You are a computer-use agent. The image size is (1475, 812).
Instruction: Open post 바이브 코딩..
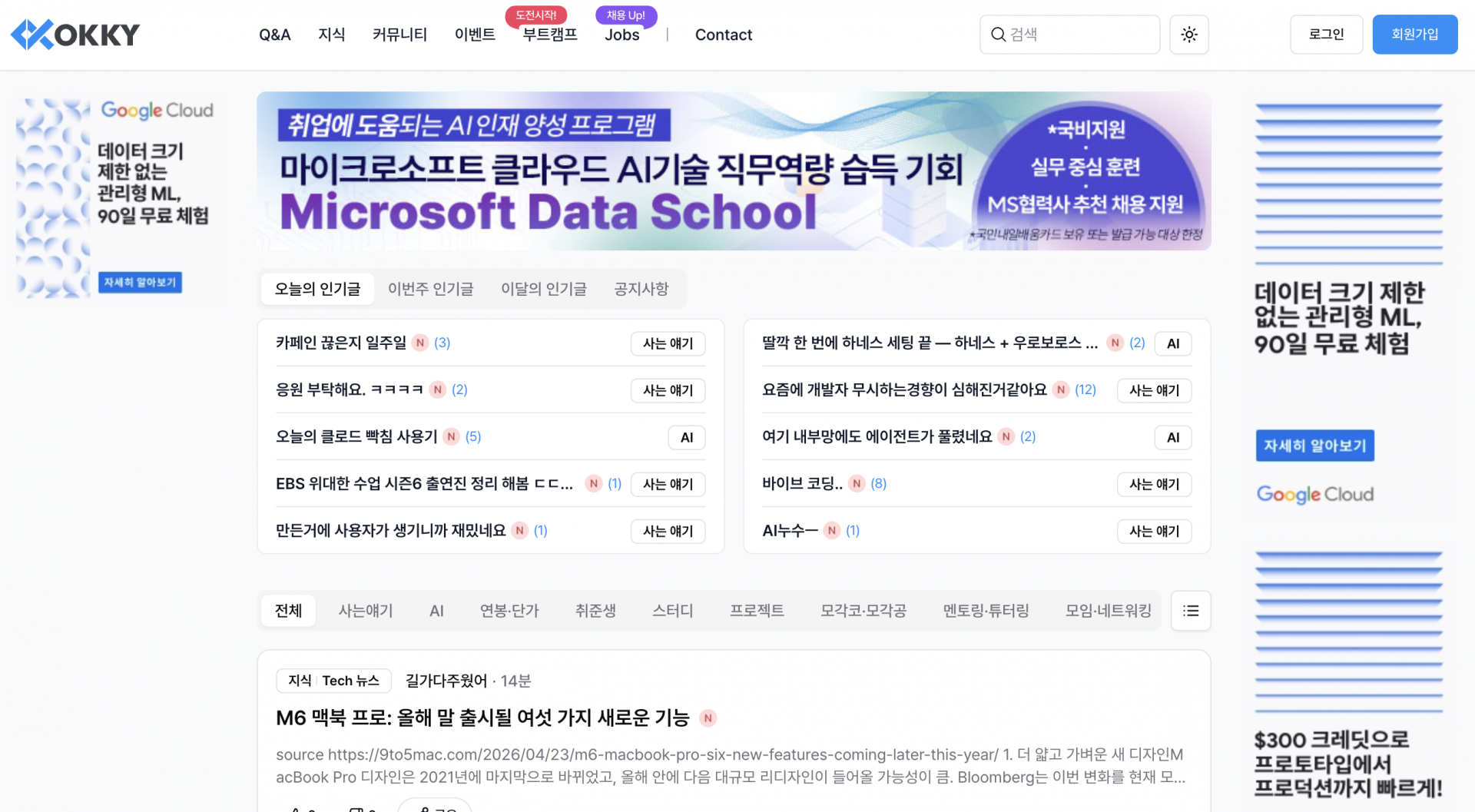point(802,483)
